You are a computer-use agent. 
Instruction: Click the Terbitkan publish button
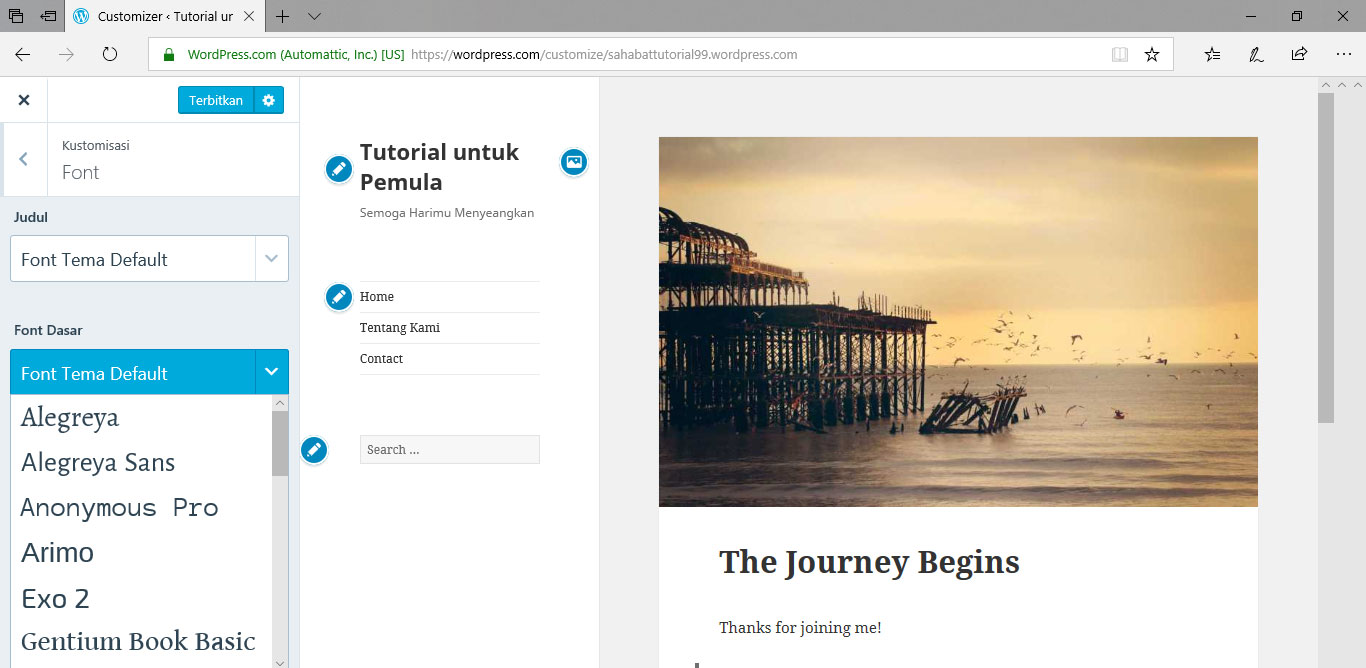[x=216, y=100]
